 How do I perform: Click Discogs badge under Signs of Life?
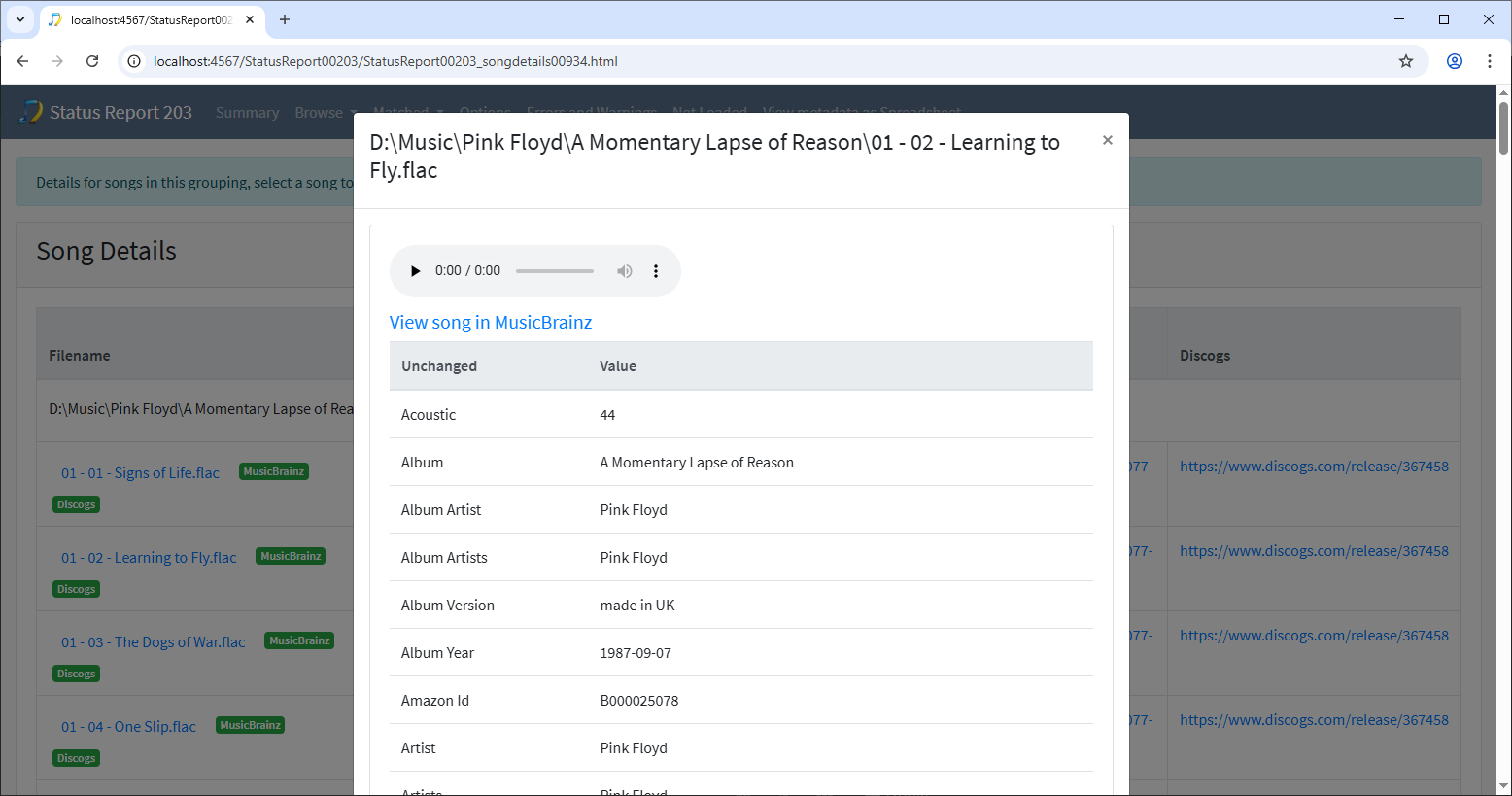pyautogui.click(x=77, y=504)
